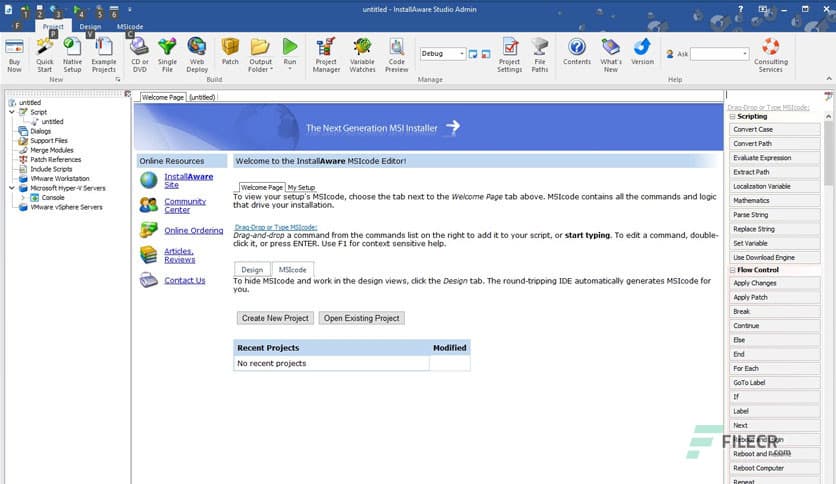Click inside the Ask search field

(716, 54)
